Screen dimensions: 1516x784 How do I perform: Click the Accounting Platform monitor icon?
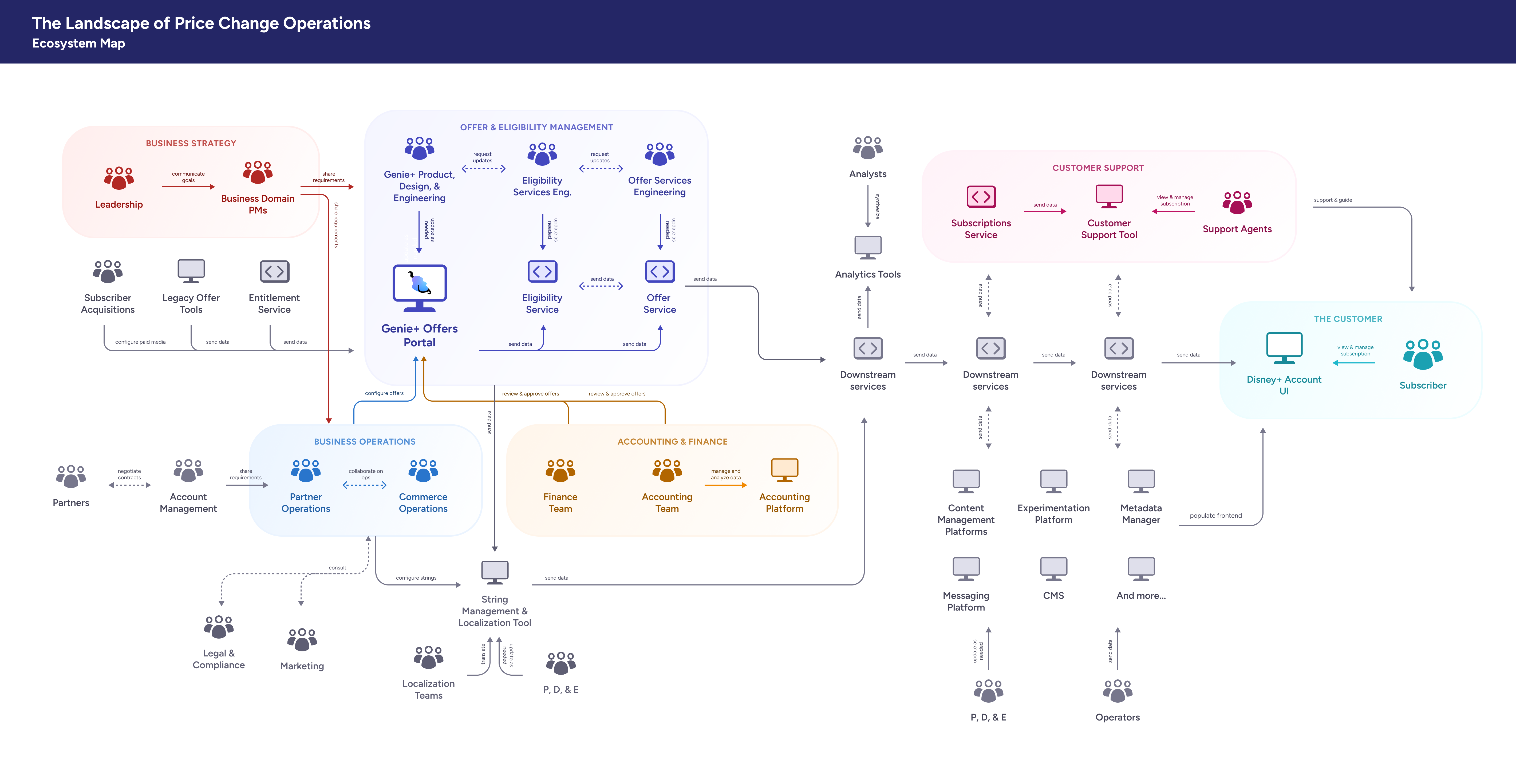[x=784, y=469]
